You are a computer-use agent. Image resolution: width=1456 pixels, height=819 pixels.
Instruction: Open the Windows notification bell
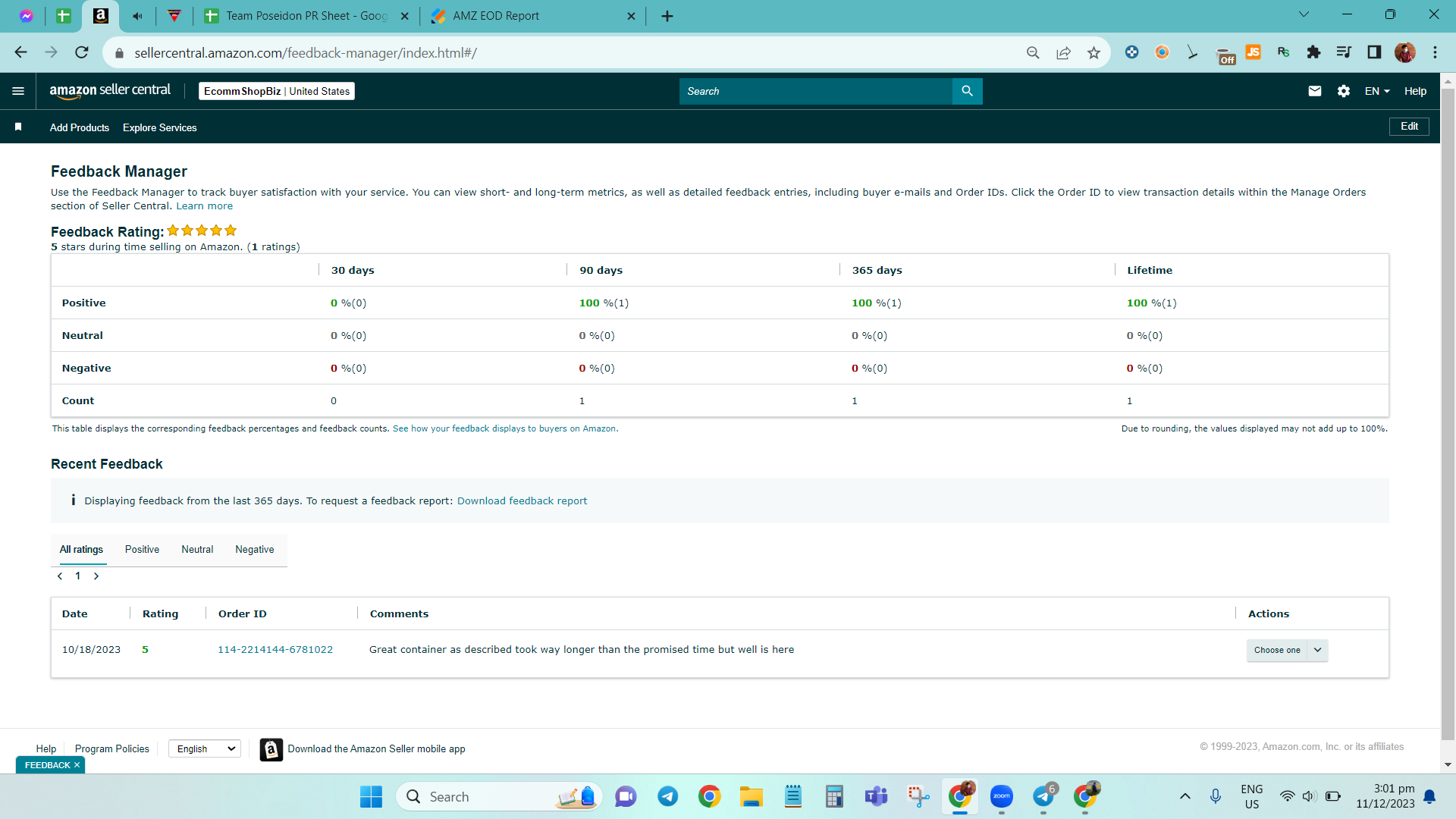tap(1429, 796)
